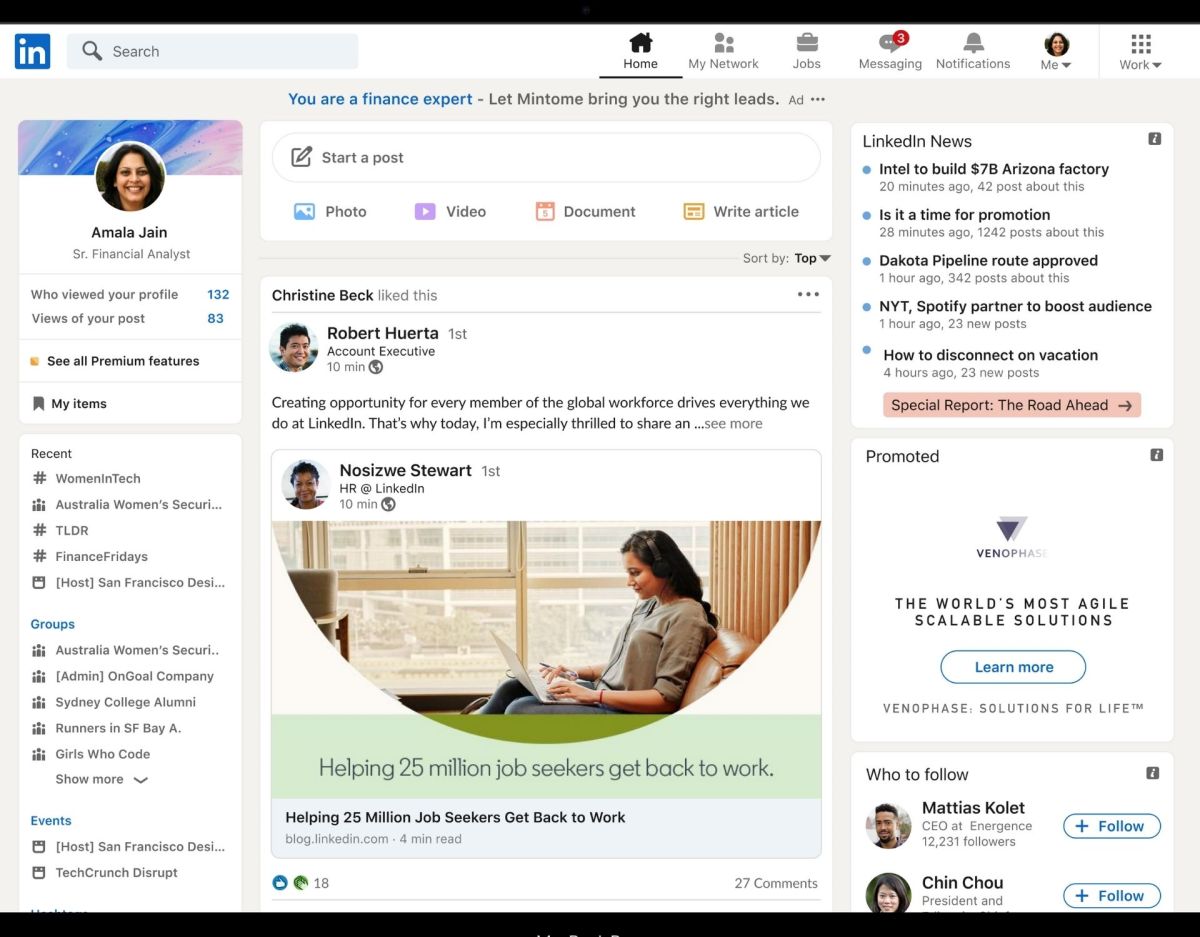The height and width of the screenshot is (937, 1200).
Task: Open Amala Jain's profile photo
Action: 130,176
